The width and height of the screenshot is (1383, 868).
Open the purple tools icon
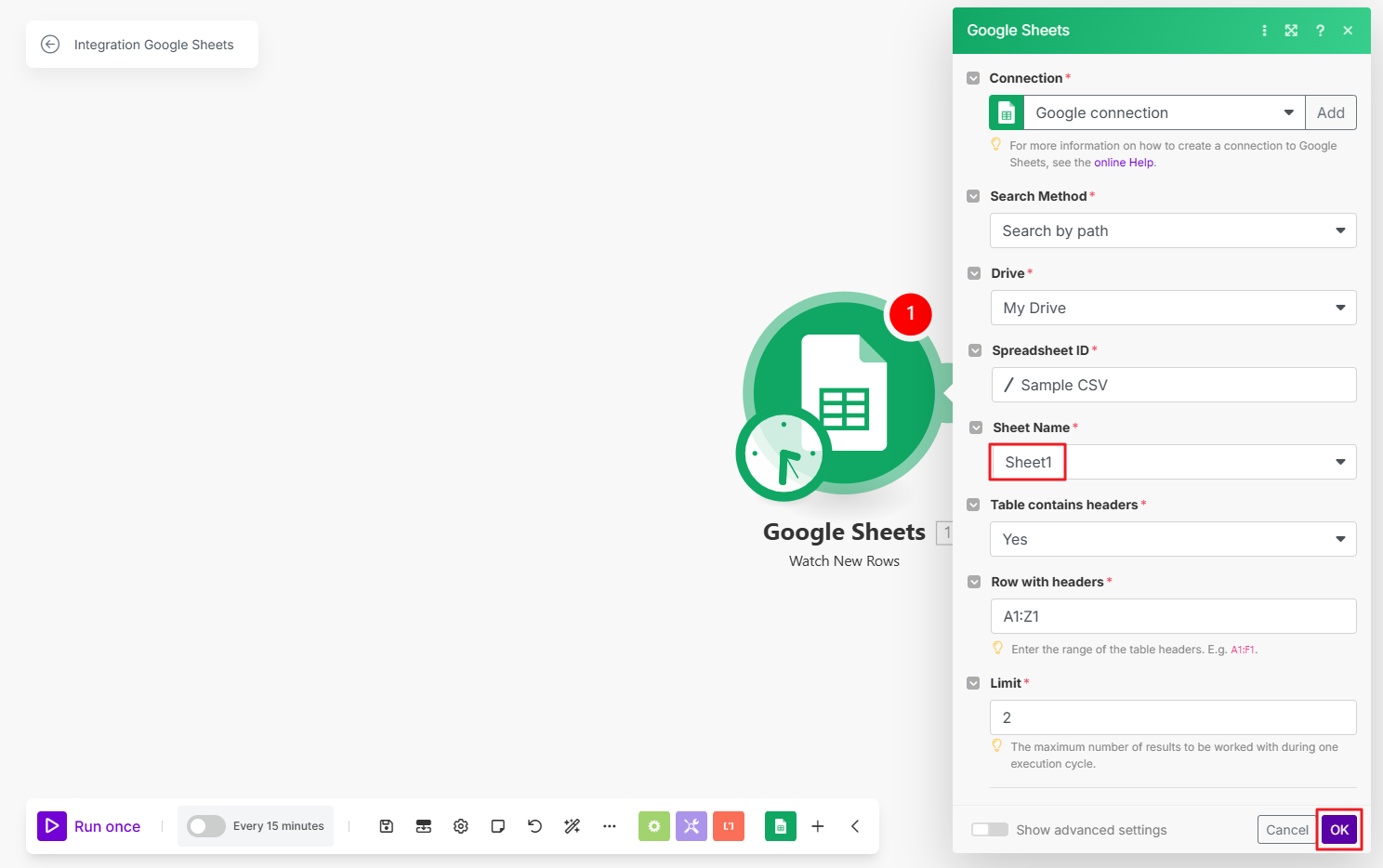click(x=691, y=826)
